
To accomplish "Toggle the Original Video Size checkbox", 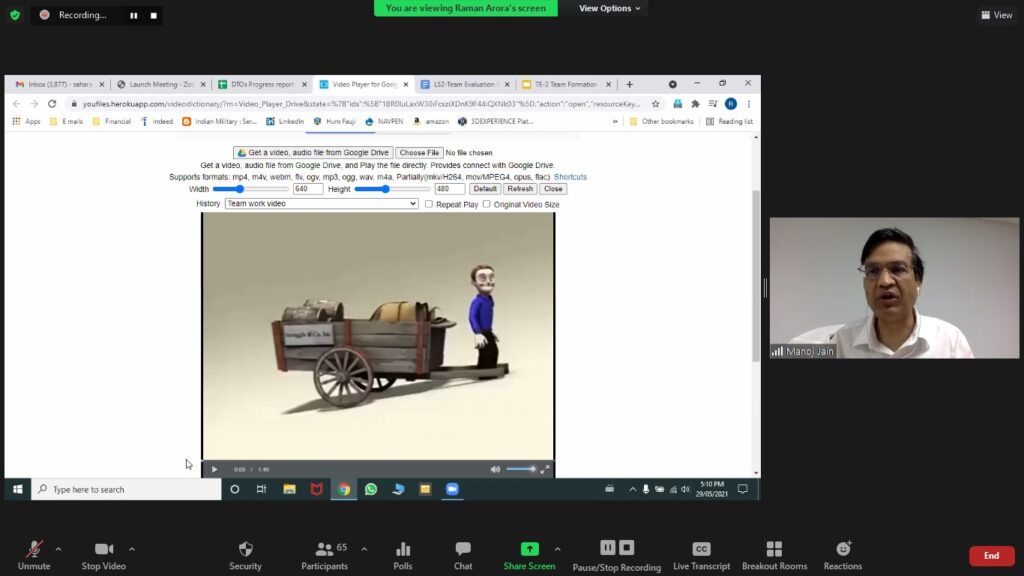I will coord(487,204).
